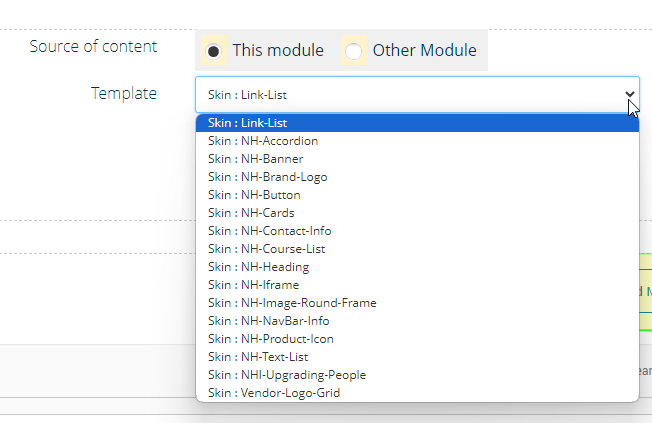Image resolution: width=652 pixels, height=423 pixels.
Task: Select the Other Module radio button
Action: tap(354, 50)
